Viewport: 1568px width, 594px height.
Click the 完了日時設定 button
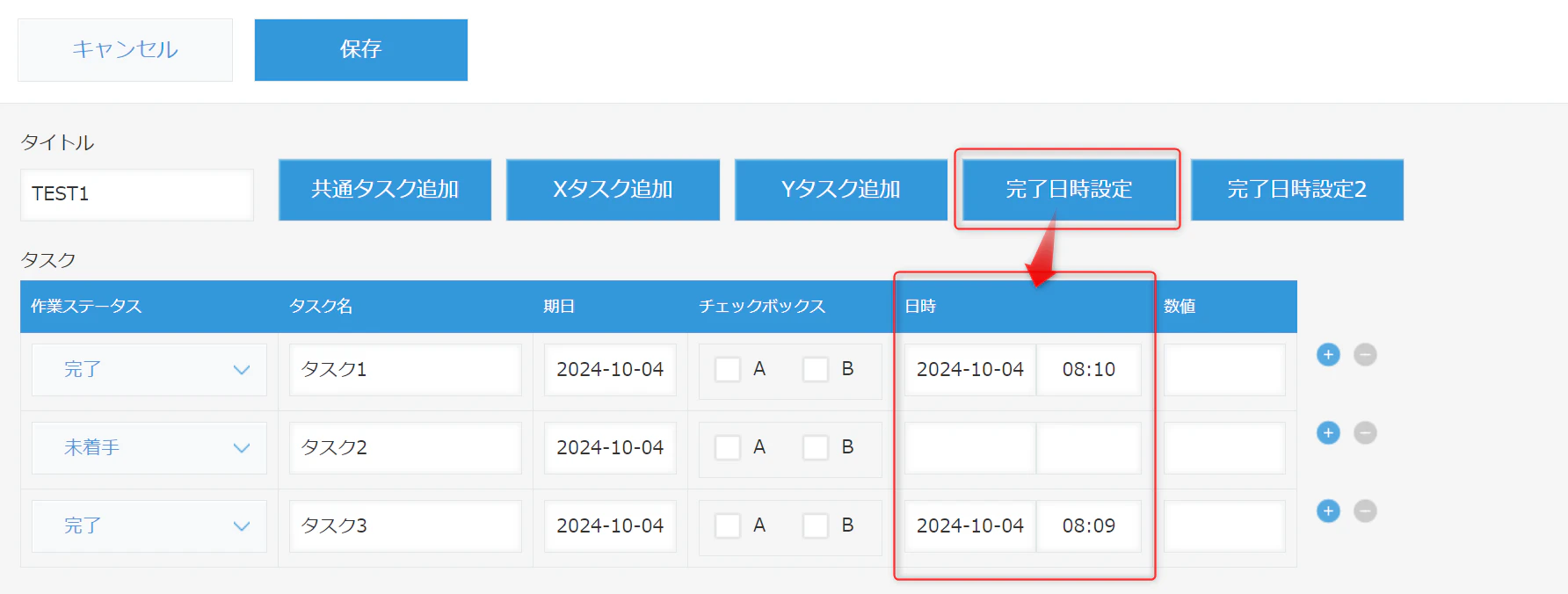click(x=1069, y=190)
